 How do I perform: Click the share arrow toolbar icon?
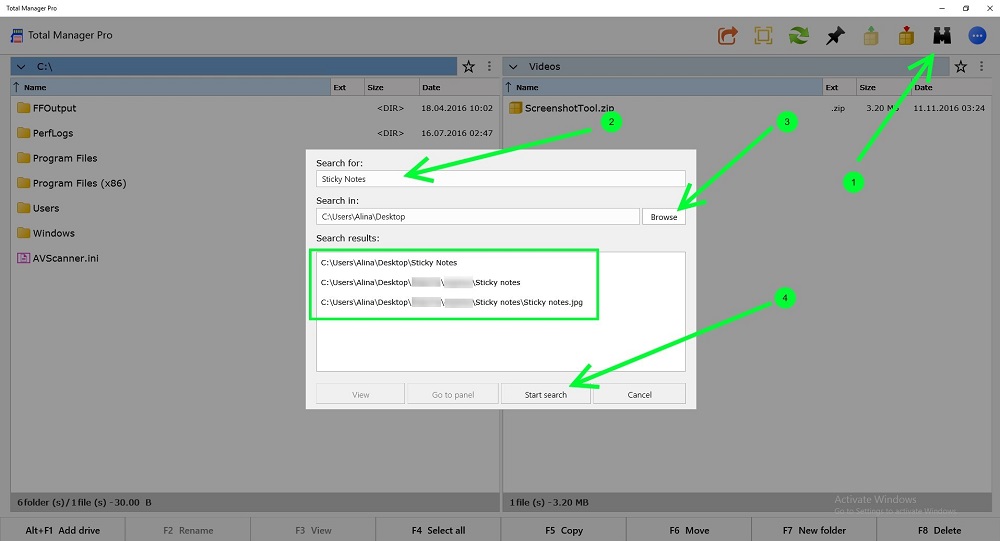point(727,36)
